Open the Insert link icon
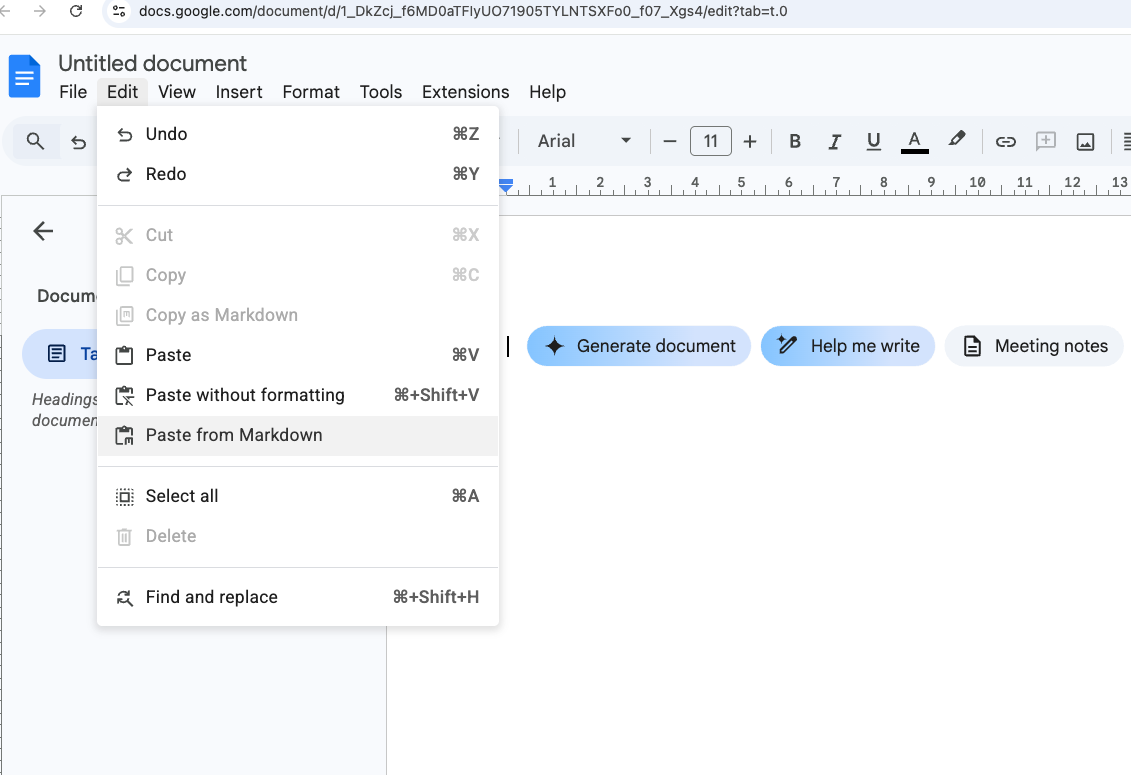This screenshot has width=1131, height=775. pyautogui.click(x=1005, y=141)
